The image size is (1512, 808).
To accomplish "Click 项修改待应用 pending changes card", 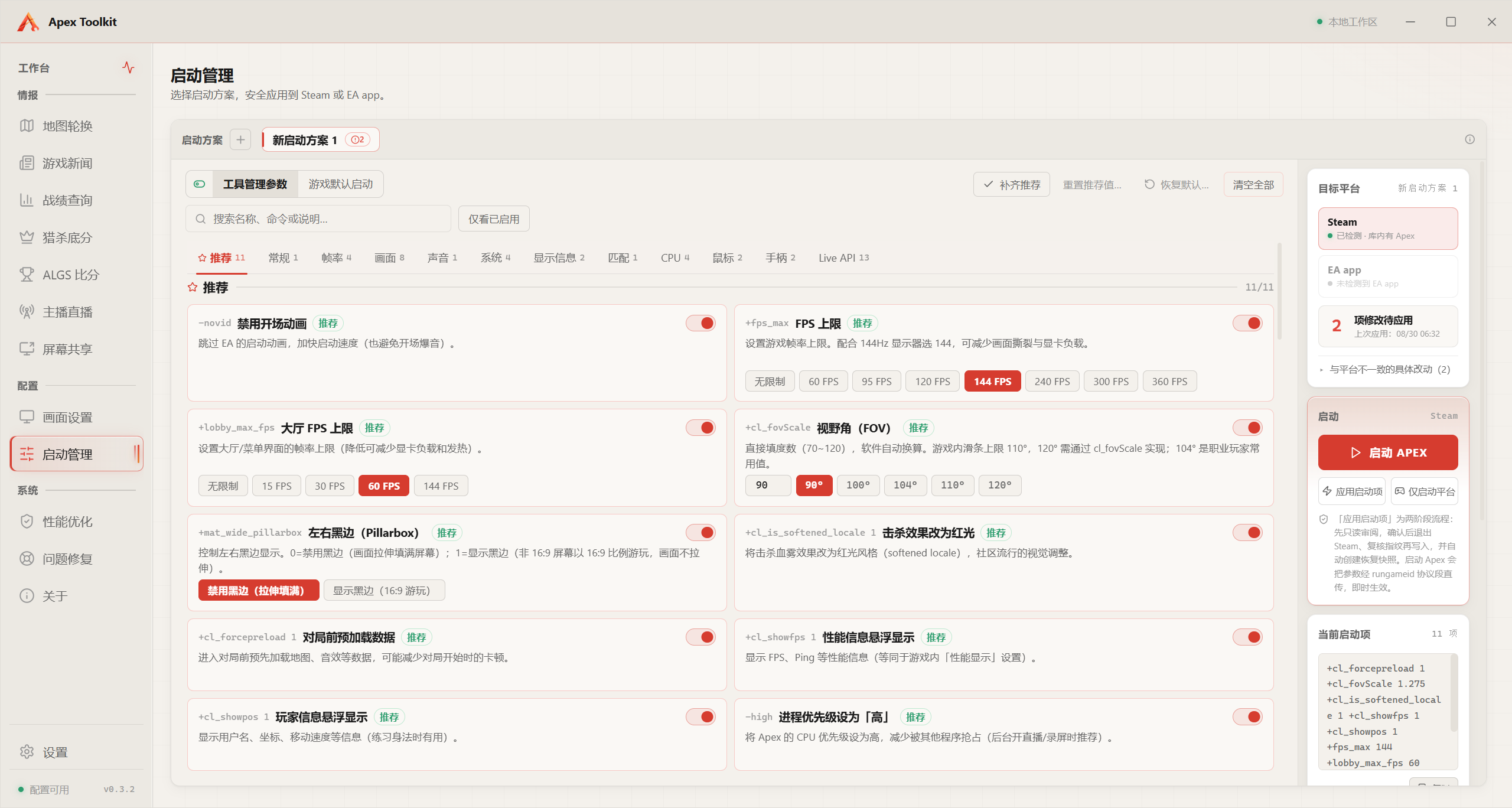I will (1388, 326).
